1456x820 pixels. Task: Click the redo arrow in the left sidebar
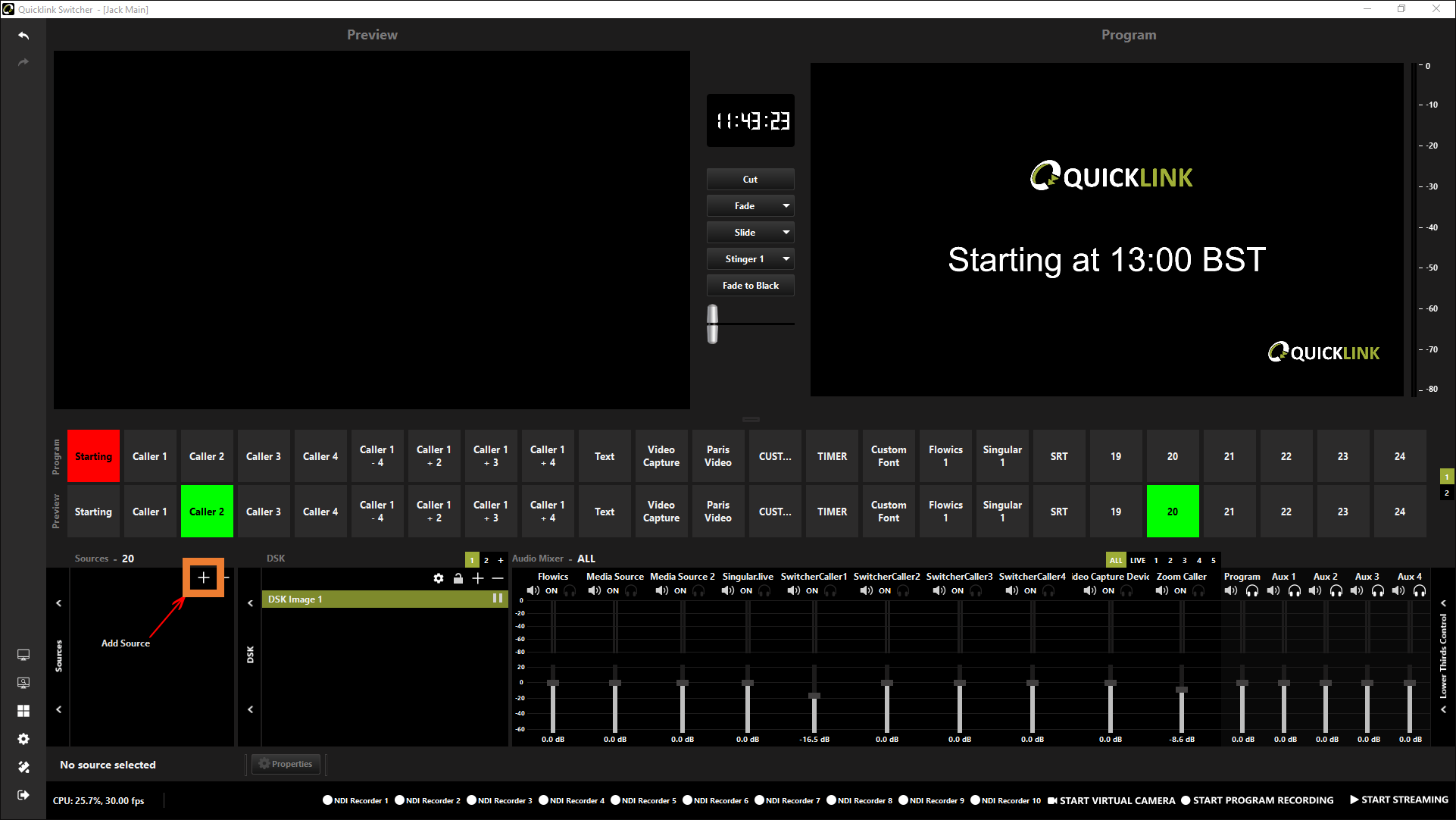pos(23,62)
